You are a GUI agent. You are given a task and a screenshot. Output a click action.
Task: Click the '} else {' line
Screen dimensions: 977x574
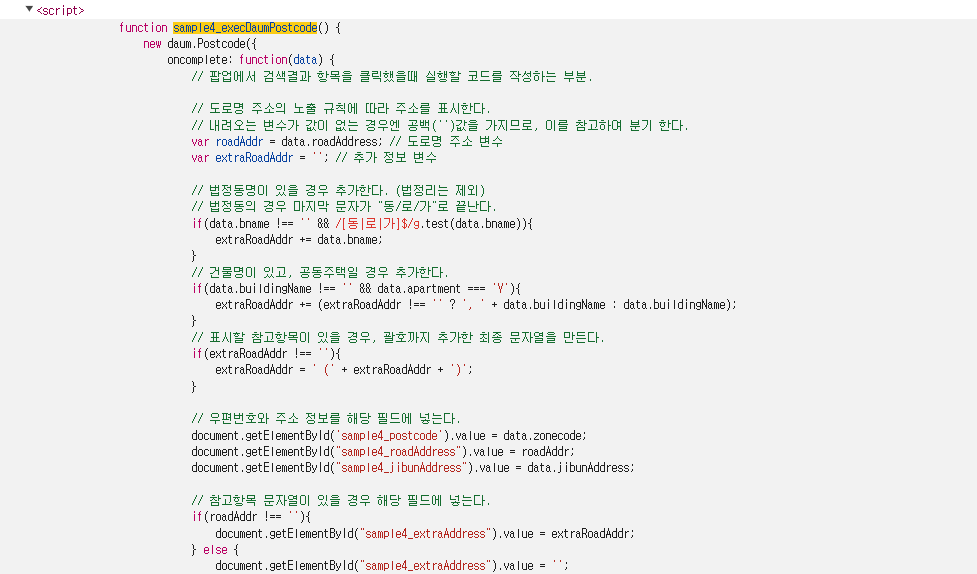click(x=215, y=550)
